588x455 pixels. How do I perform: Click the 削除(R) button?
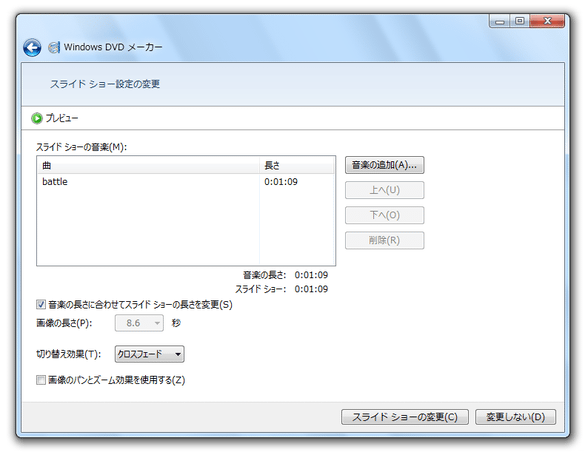tap(384, 240)
